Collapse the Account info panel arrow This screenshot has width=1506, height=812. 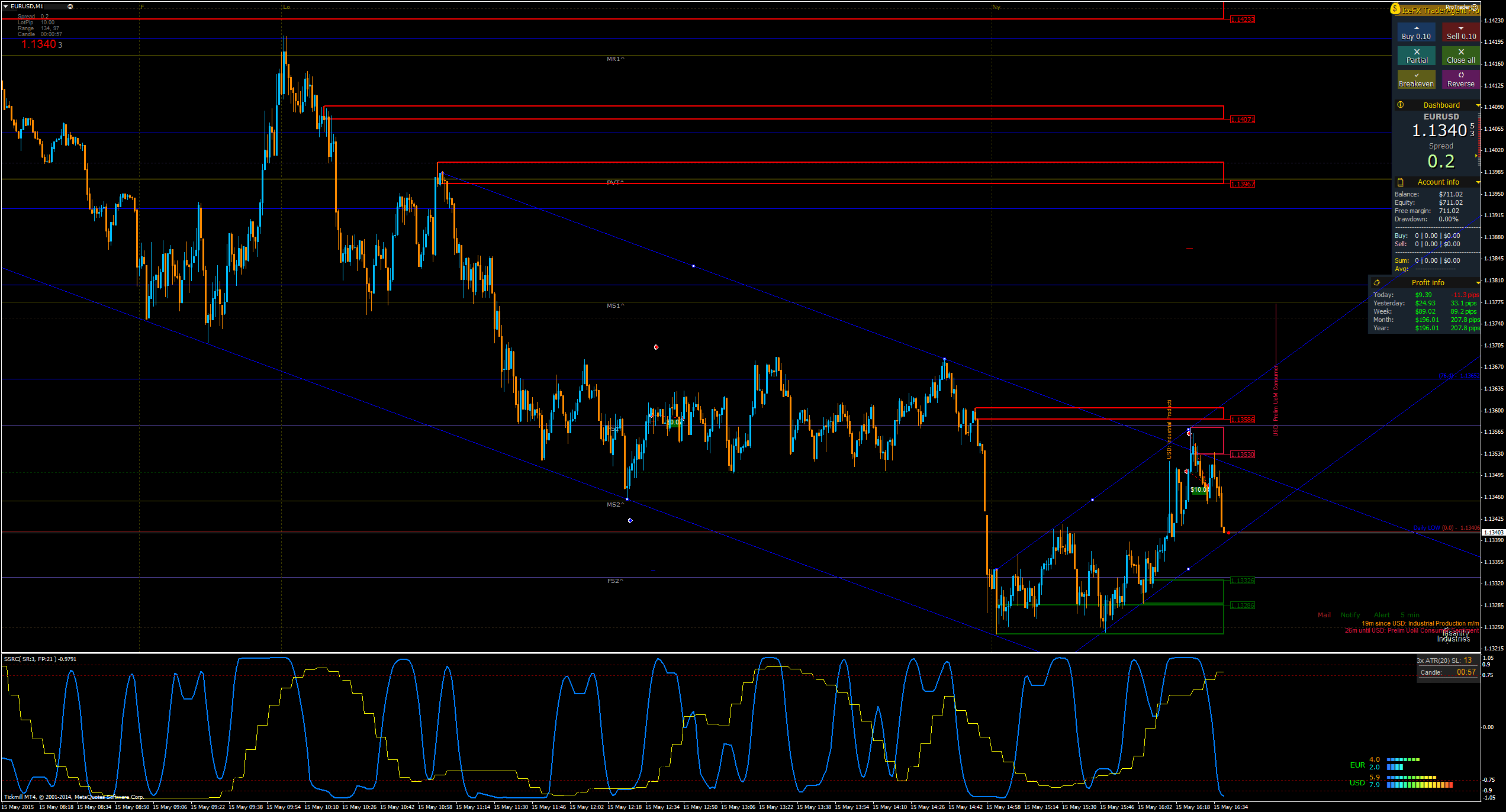tap(1478, 182)
